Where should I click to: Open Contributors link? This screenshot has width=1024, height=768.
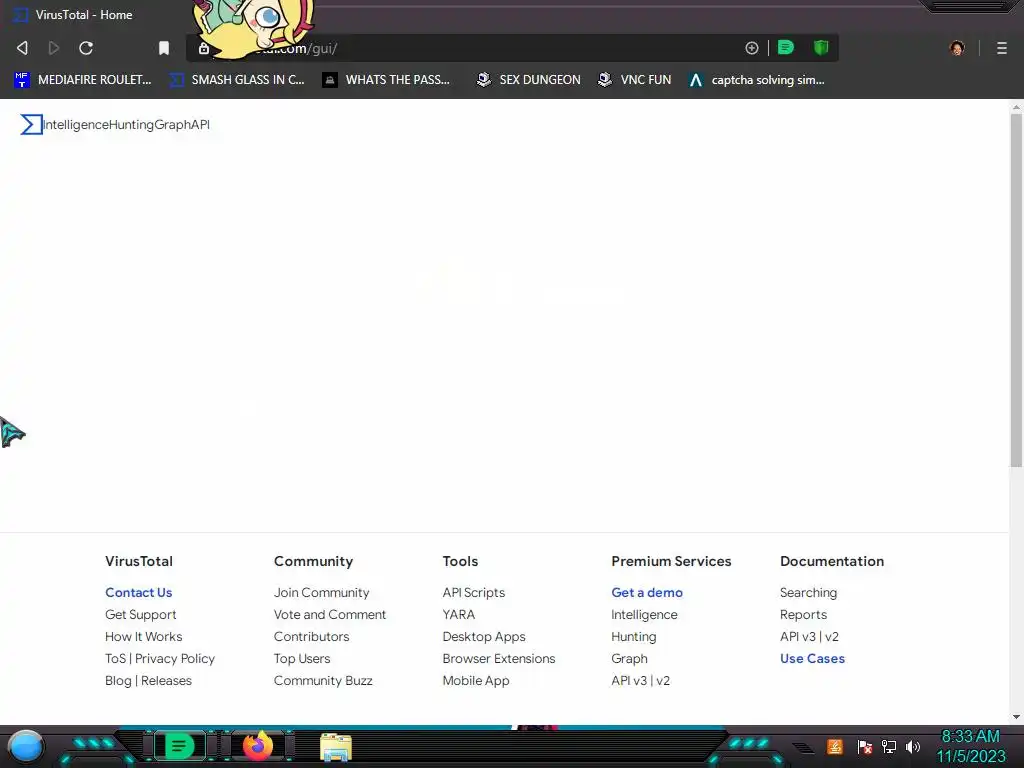click(x=312, y=636)
